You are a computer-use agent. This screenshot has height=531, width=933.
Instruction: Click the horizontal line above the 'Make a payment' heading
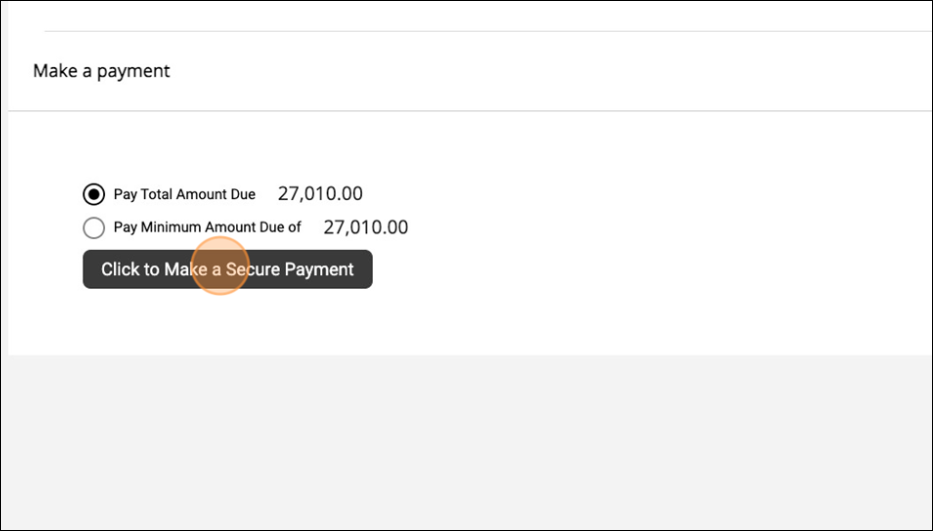click(480, 31)
